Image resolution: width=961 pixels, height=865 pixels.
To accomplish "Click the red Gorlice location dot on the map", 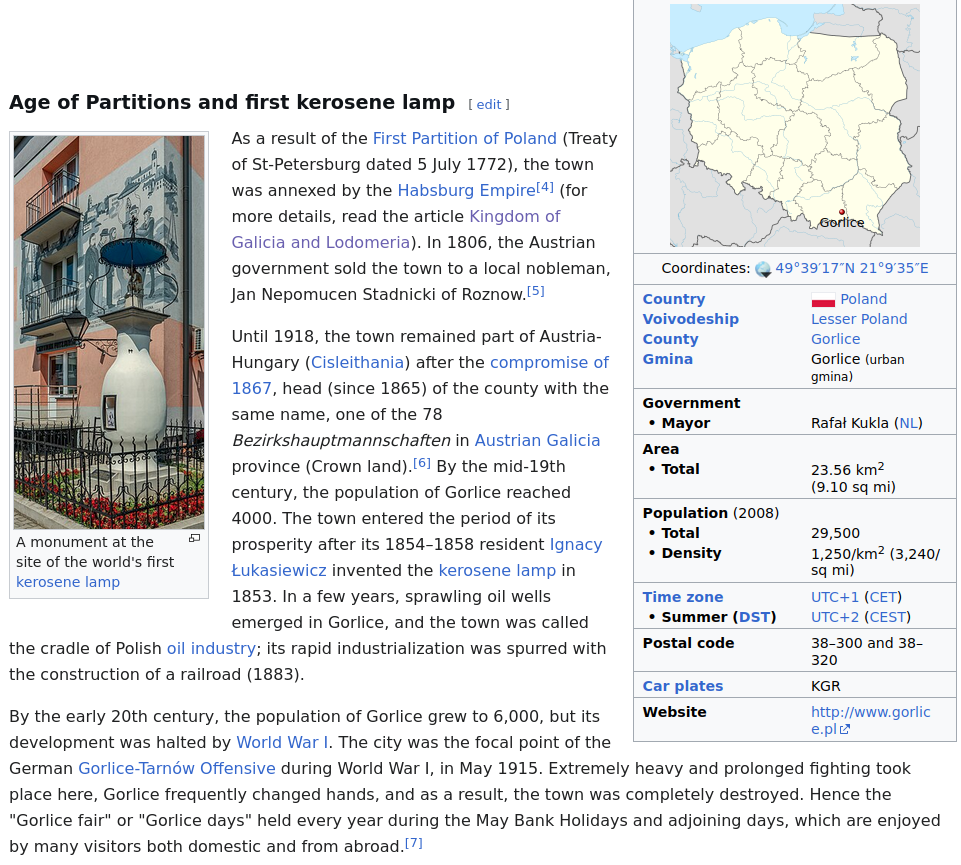I will coord(842,212).
